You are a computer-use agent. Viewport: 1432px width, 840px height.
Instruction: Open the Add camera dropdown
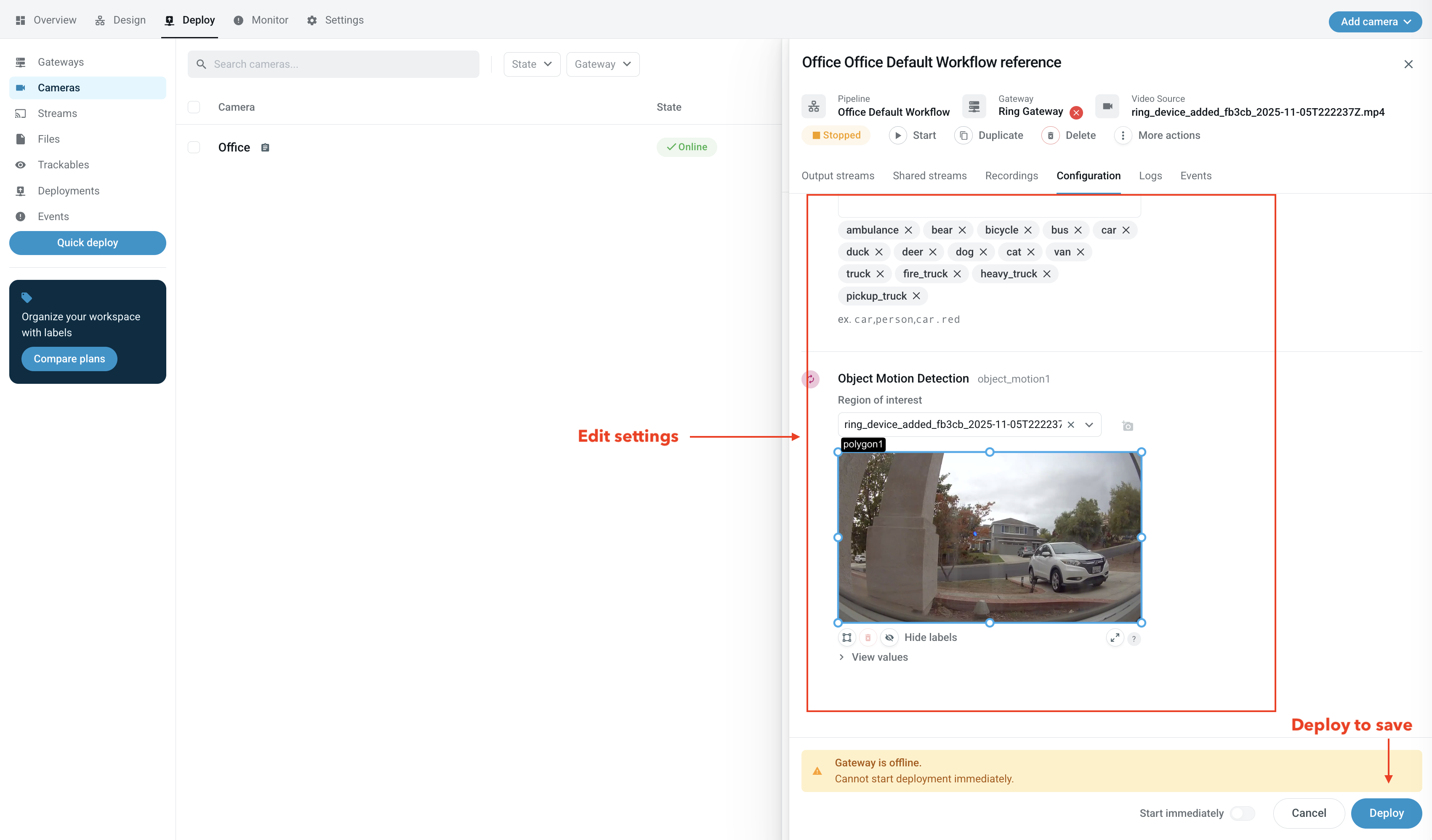(x=1375, y=21)
